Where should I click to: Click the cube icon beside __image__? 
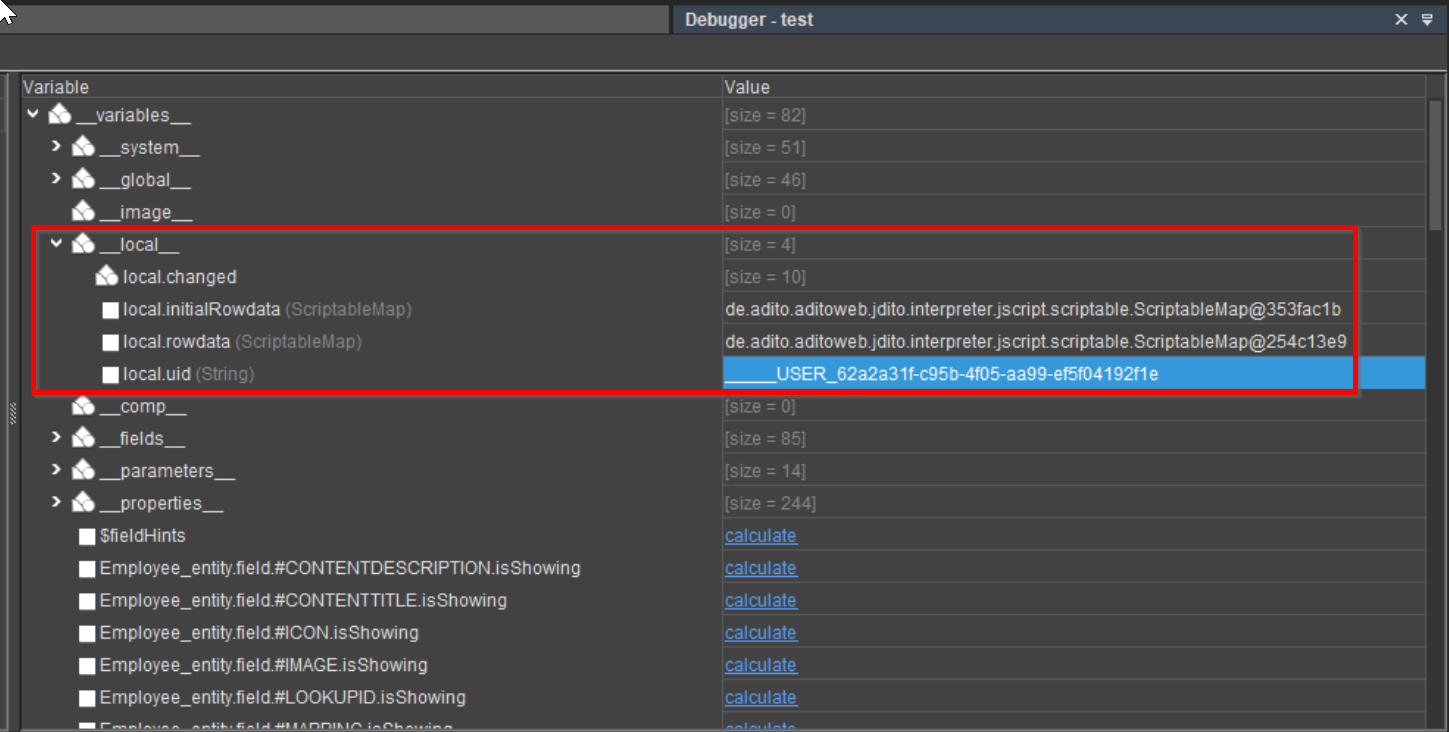pos(83,211)
